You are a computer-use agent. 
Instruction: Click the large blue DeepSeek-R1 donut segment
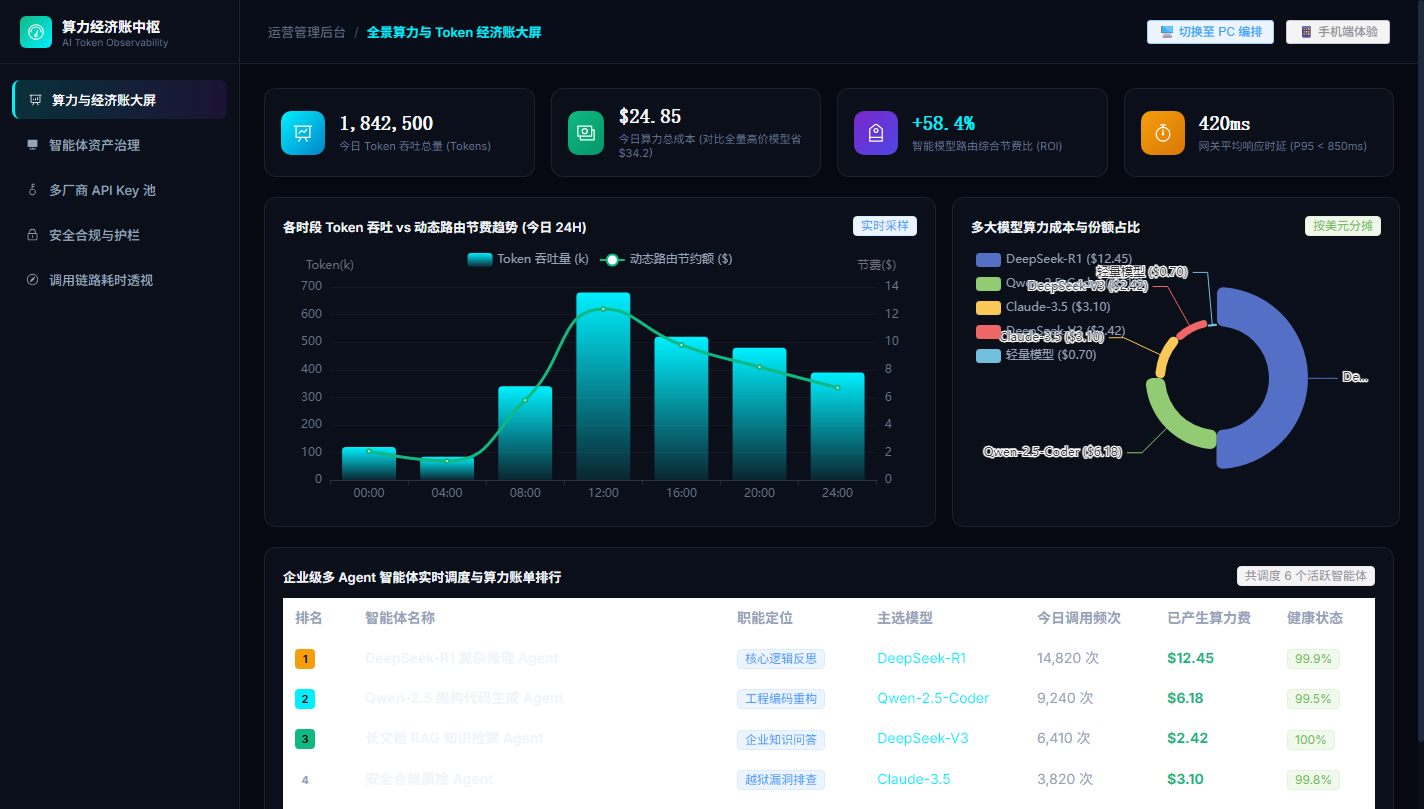[1287, 378]
